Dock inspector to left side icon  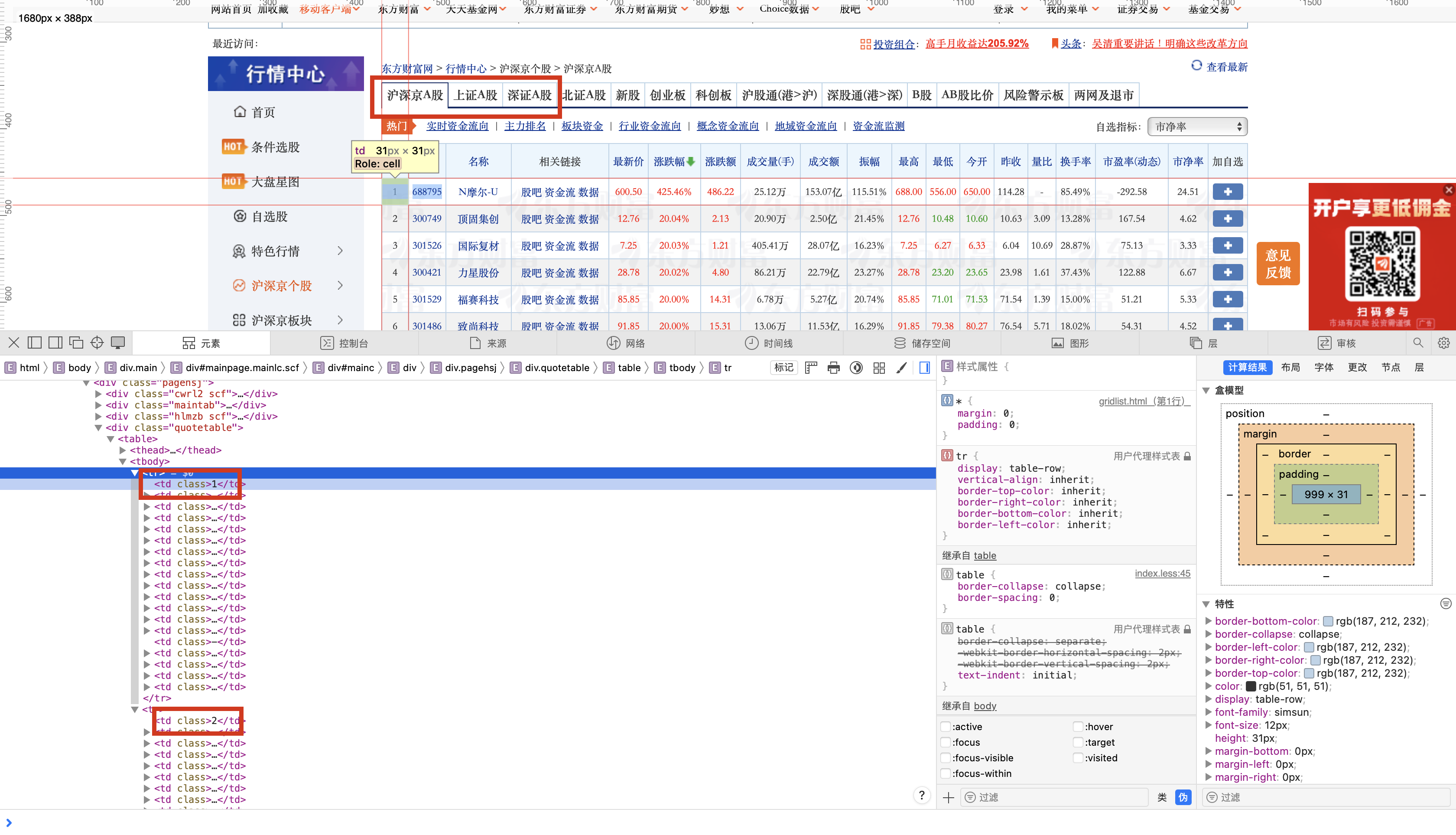[x=34, y=343]
